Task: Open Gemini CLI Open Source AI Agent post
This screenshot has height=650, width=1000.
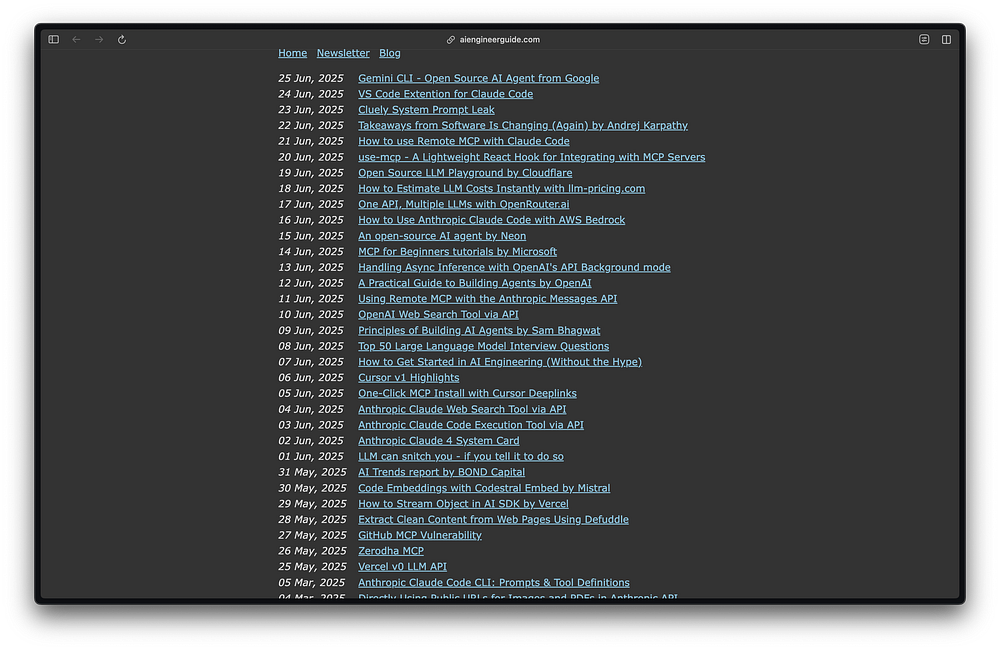Action: pyautogui.click(x=478, y=78)
